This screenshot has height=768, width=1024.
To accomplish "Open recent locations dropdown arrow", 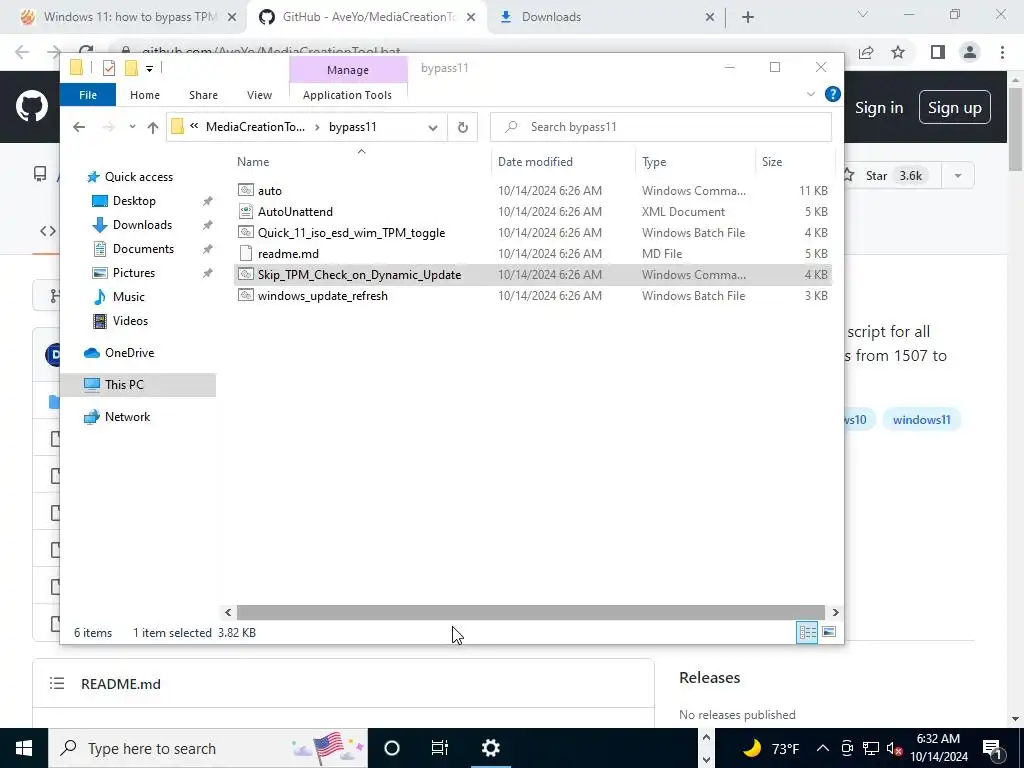I will (132, 127).
